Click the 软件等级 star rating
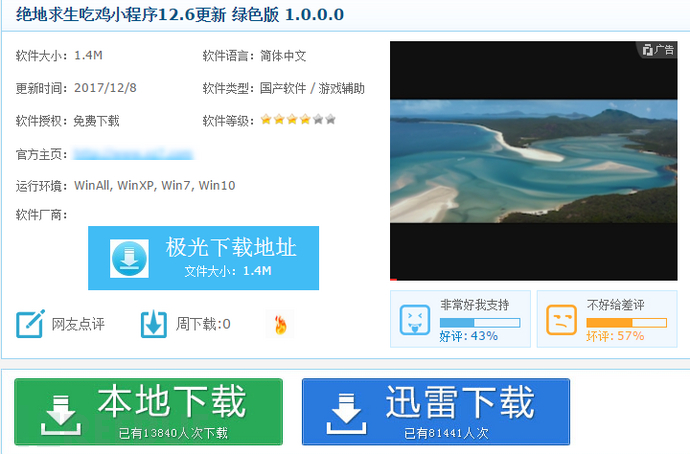This screenshot has width=690, height=454. (298, 120)
